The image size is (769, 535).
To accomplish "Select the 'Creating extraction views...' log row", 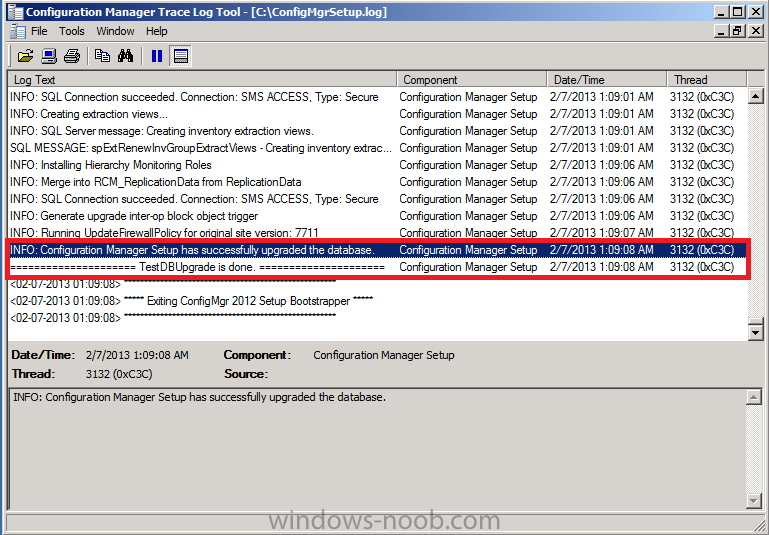I will (x=377, y=114).
